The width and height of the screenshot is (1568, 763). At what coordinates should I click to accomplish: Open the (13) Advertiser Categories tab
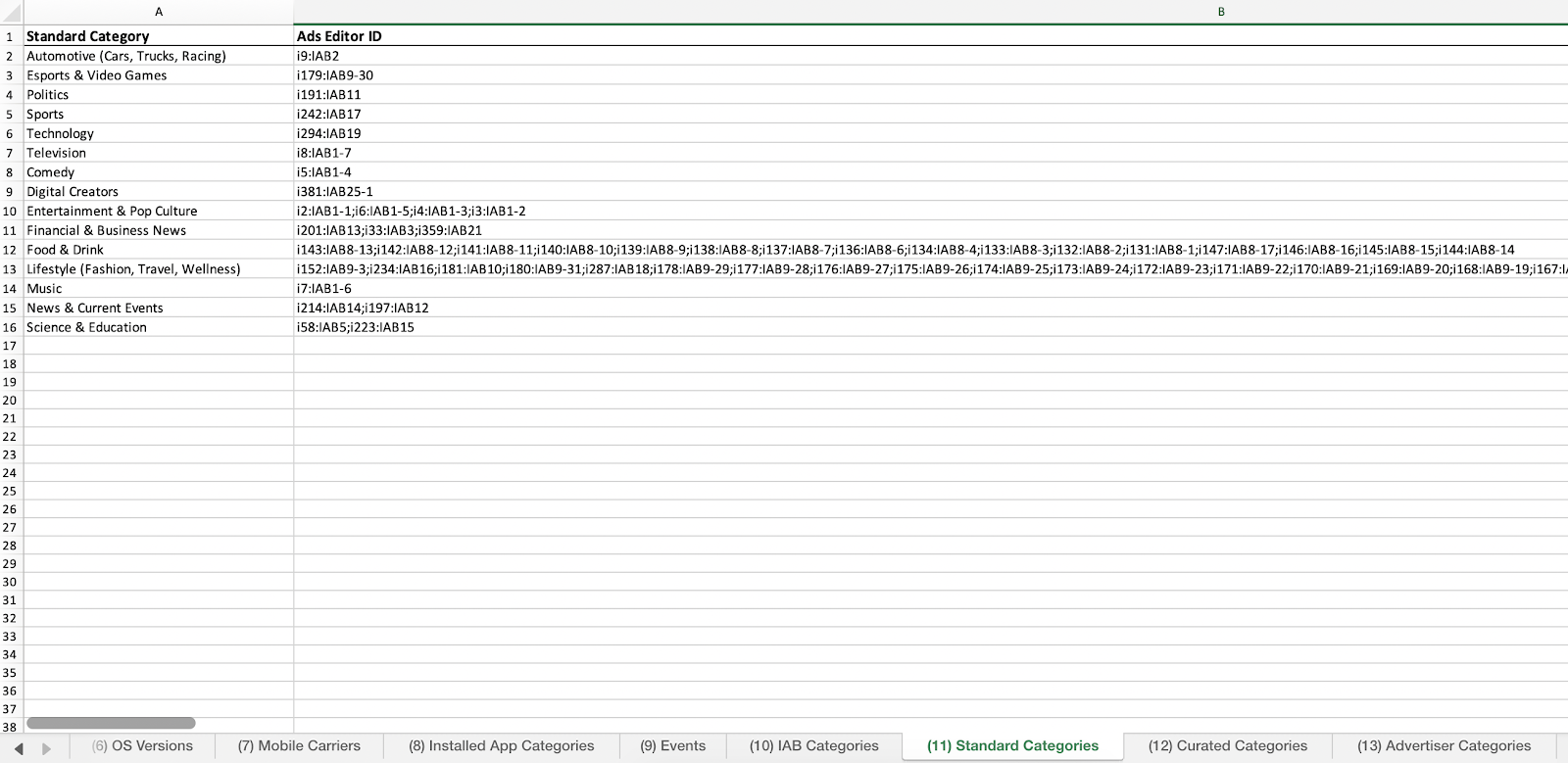(1444, 746)
